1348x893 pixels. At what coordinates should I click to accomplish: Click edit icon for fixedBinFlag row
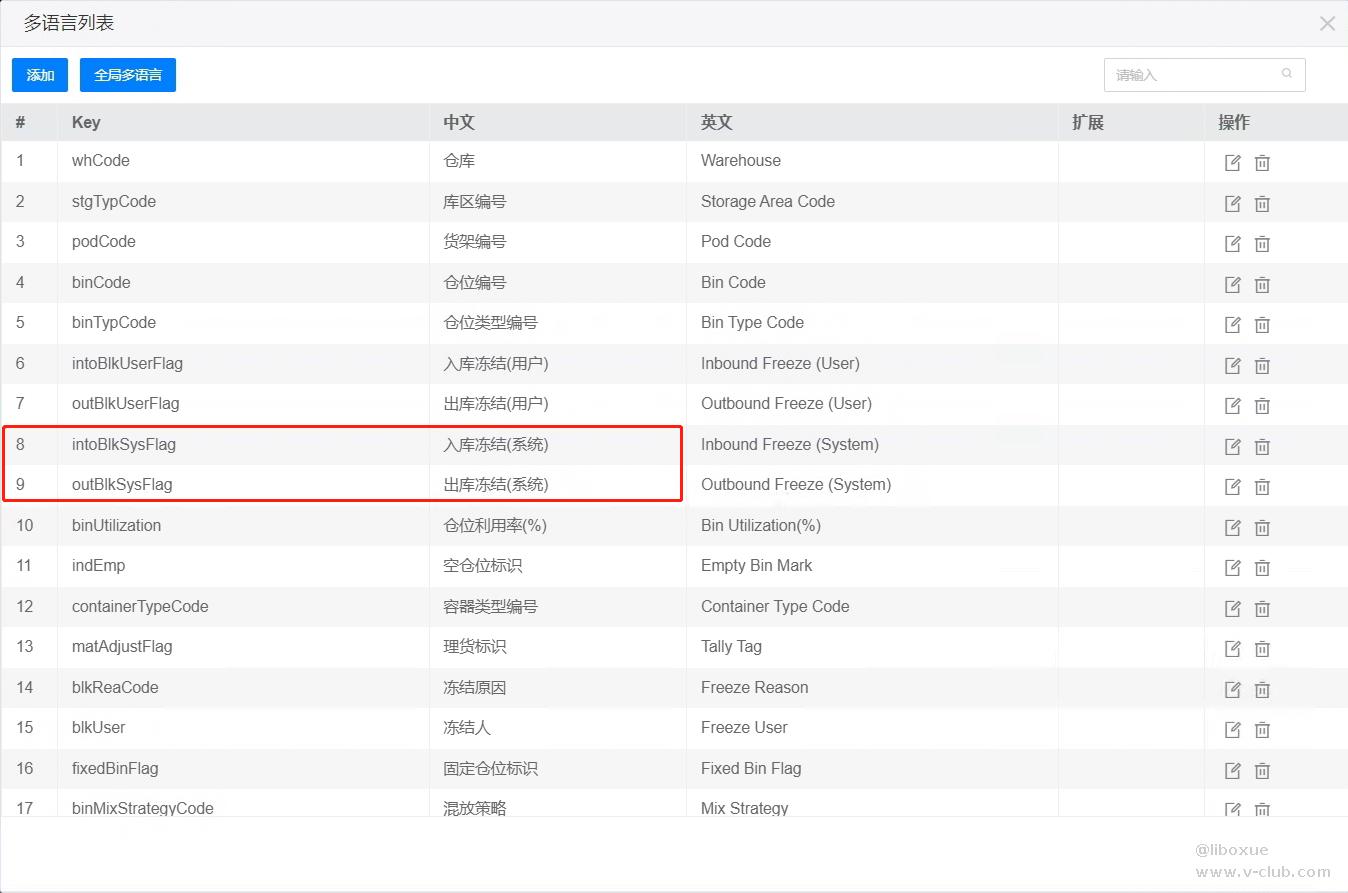[x=1232, y=771]
